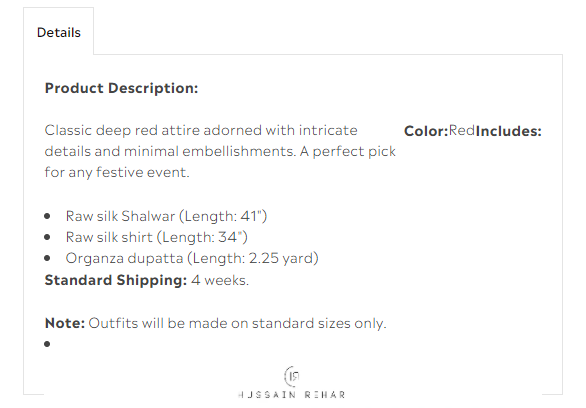
Task: Select the 'standard sizes only' note text
Action: pyautogui.click(x=319, y=323)
